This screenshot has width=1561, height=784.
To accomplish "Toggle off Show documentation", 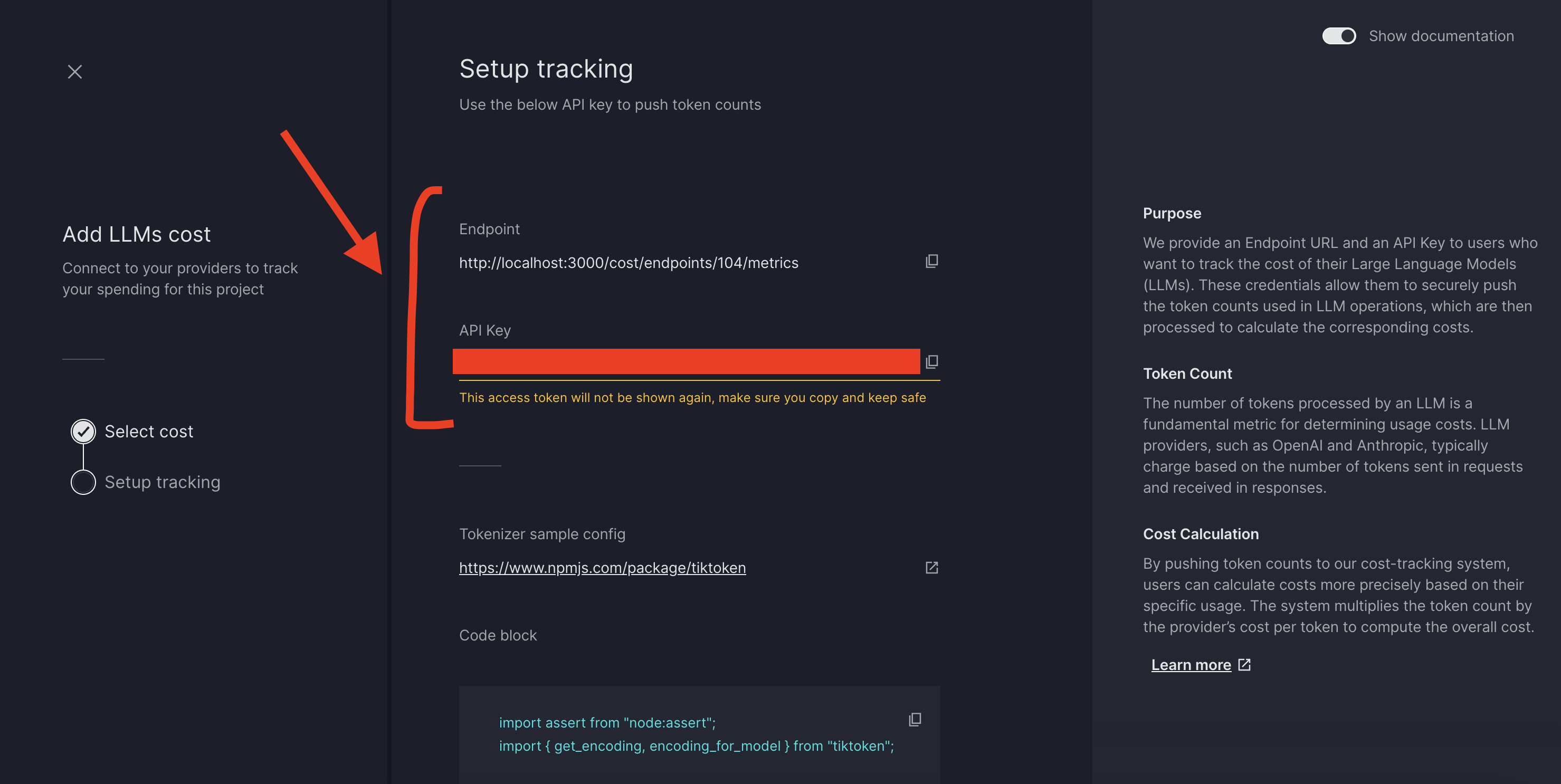I will point(1339,36).
